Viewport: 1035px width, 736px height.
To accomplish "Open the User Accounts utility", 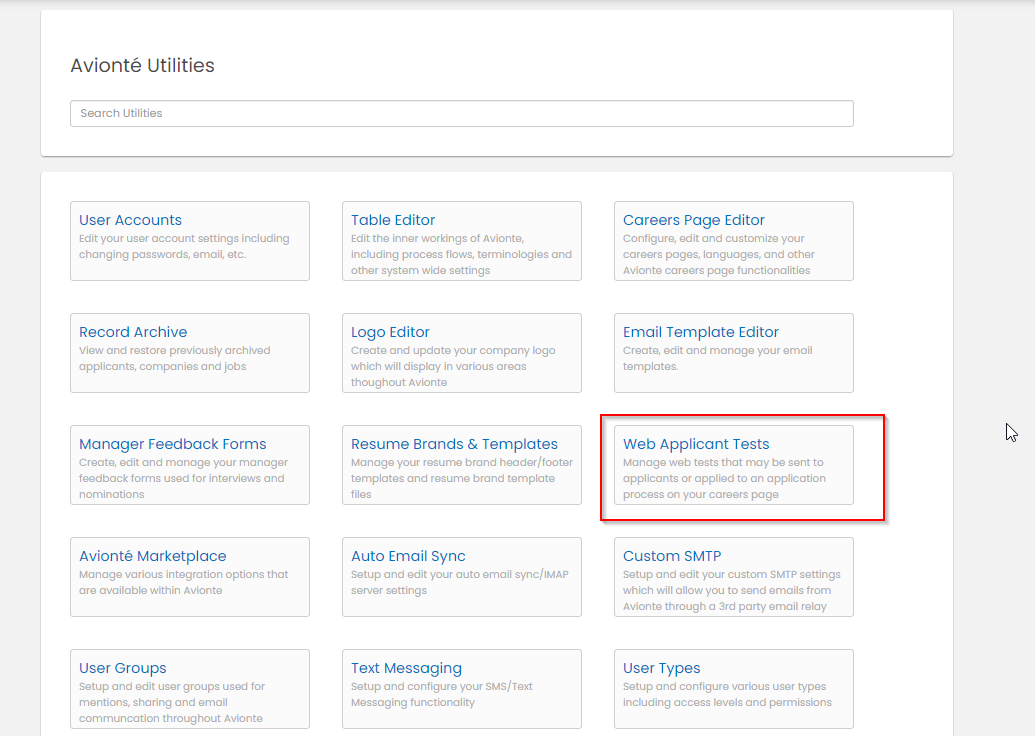I will point(130,220).
